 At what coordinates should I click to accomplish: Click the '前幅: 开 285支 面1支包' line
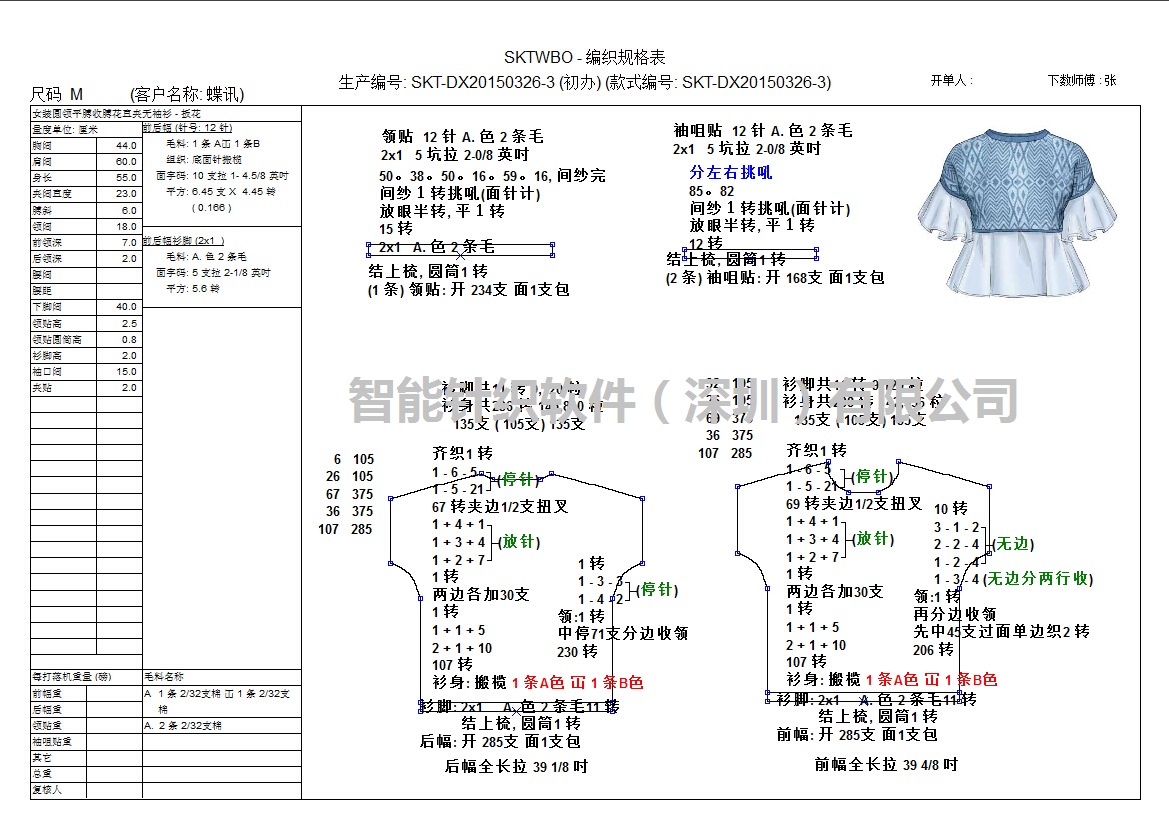click(857, 735)
